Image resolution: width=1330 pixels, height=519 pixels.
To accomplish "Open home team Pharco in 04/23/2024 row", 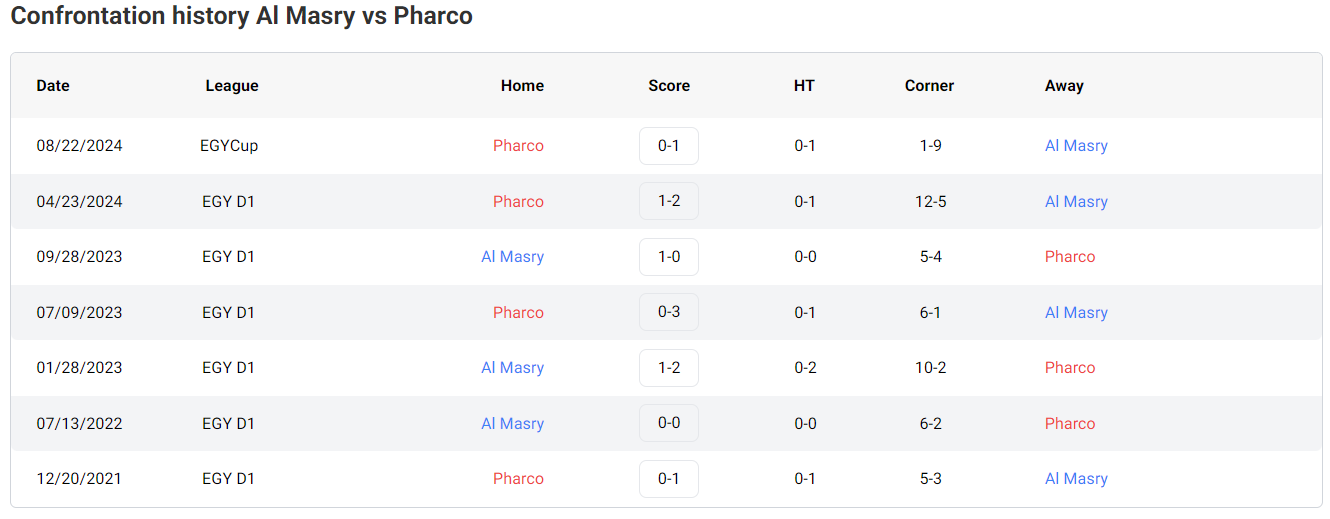I will [x=518, y=201].
